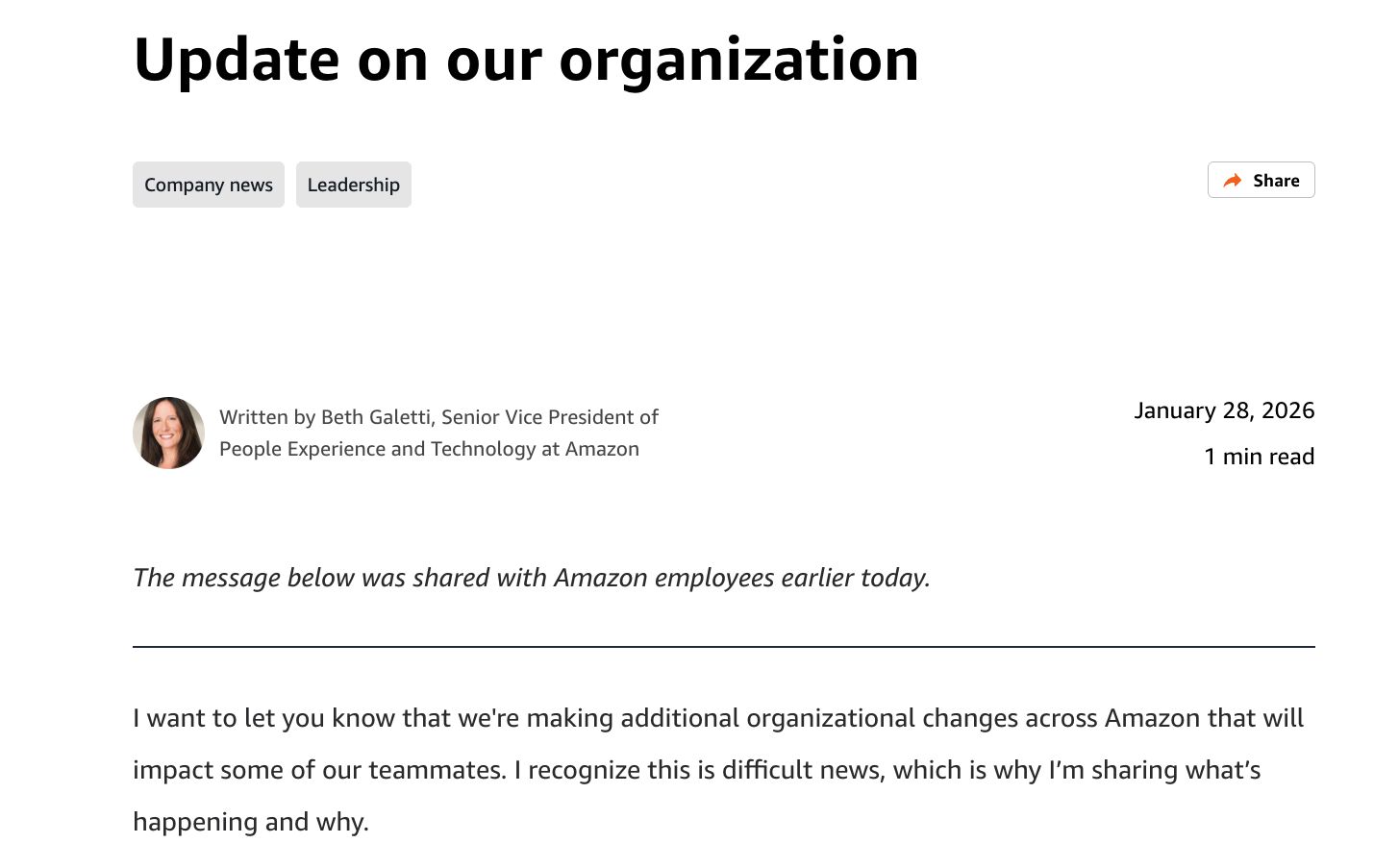Click the orange share arrow icon
1374x868 pixels.
[x=1232, y=181]
